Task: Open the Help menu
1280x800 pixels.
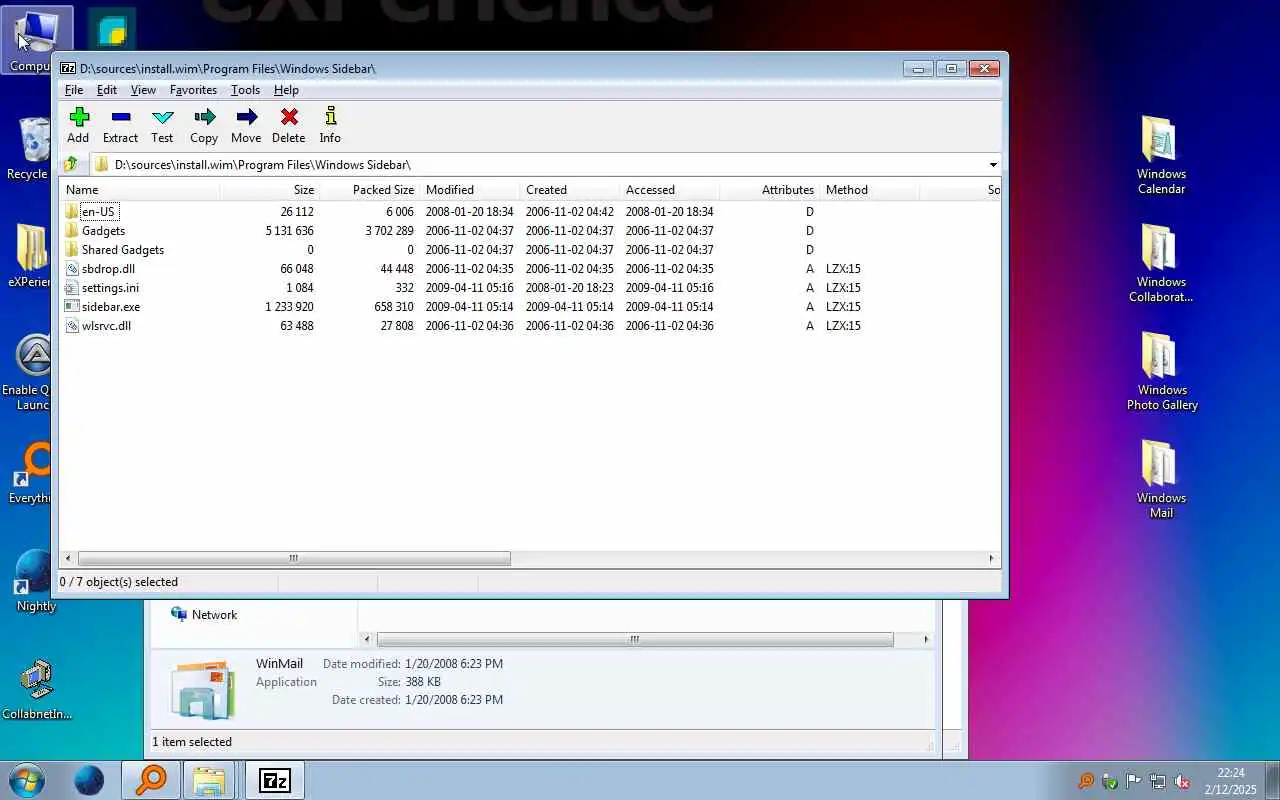Action: click(286, 90)
